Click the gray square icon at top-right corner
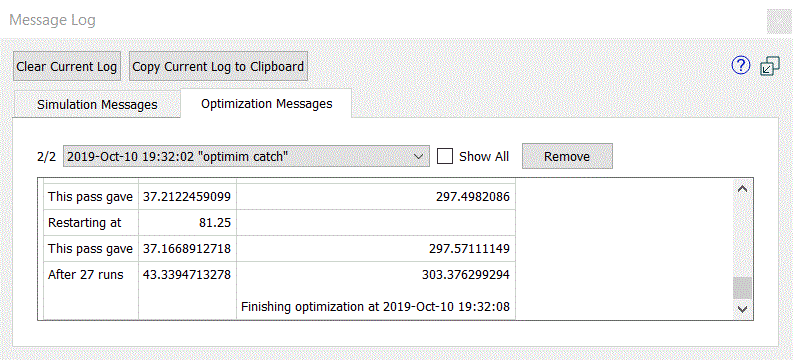This screenshot has height=360, width=793. tap(779, 21)
